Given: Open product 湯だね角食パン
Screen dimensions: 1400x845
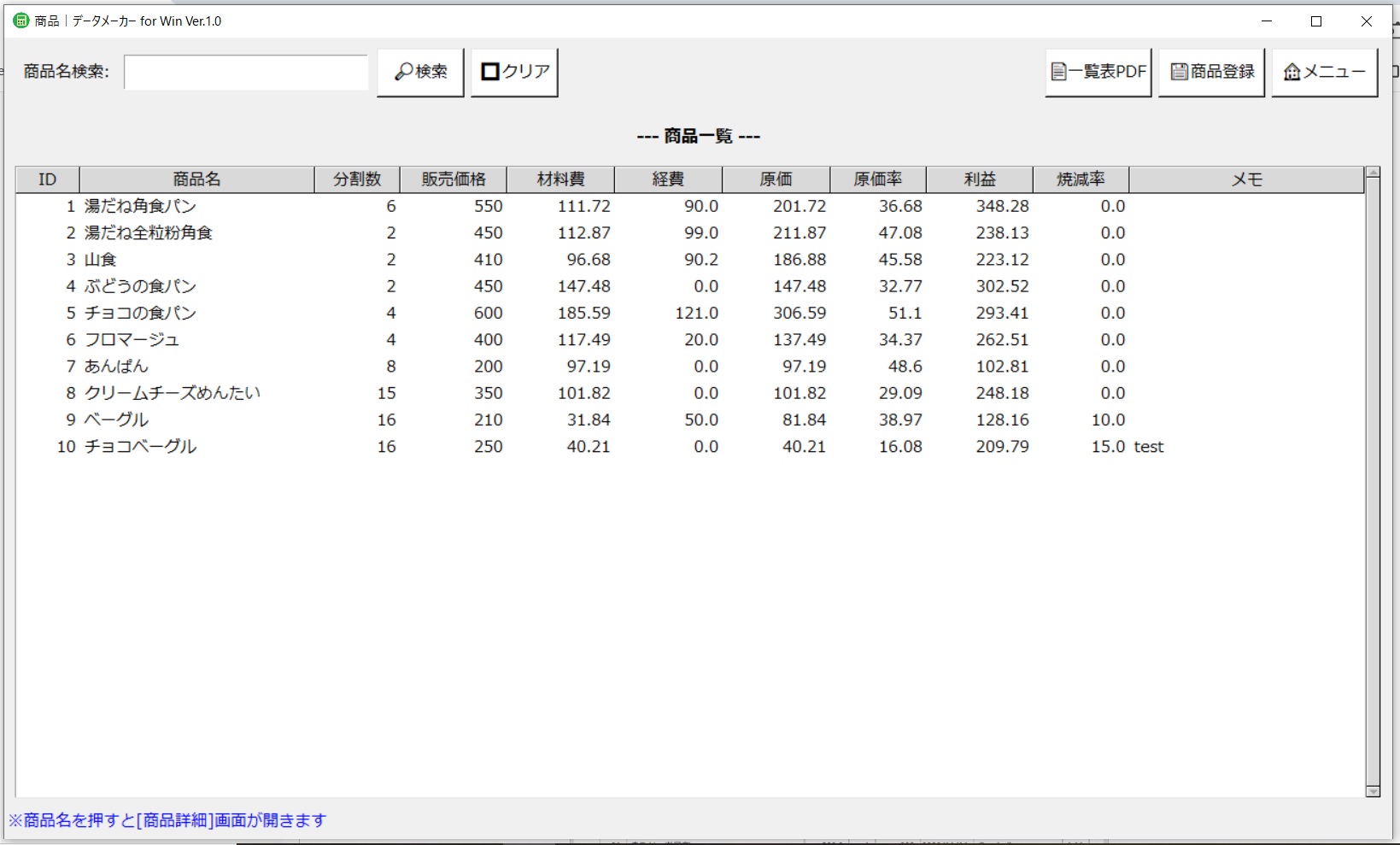Looking at the screenshot, I should pyautogui.click(x=140, y=206).
